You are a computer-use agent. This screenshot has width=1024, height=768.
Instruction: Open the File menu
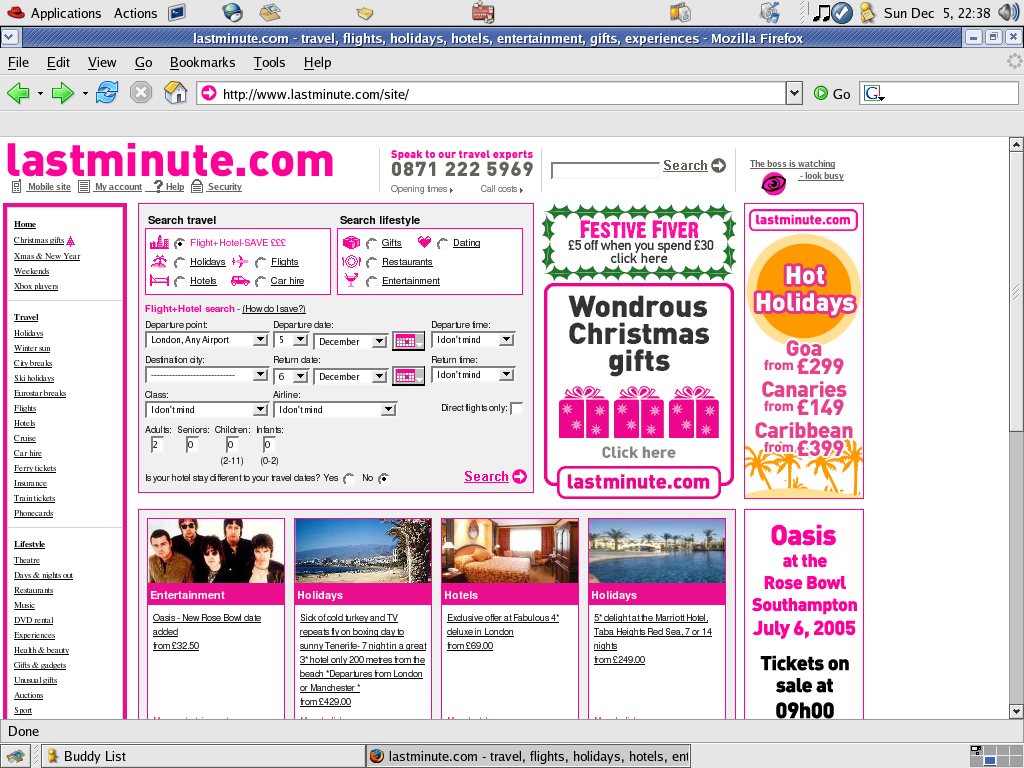[x=18, y=62]
